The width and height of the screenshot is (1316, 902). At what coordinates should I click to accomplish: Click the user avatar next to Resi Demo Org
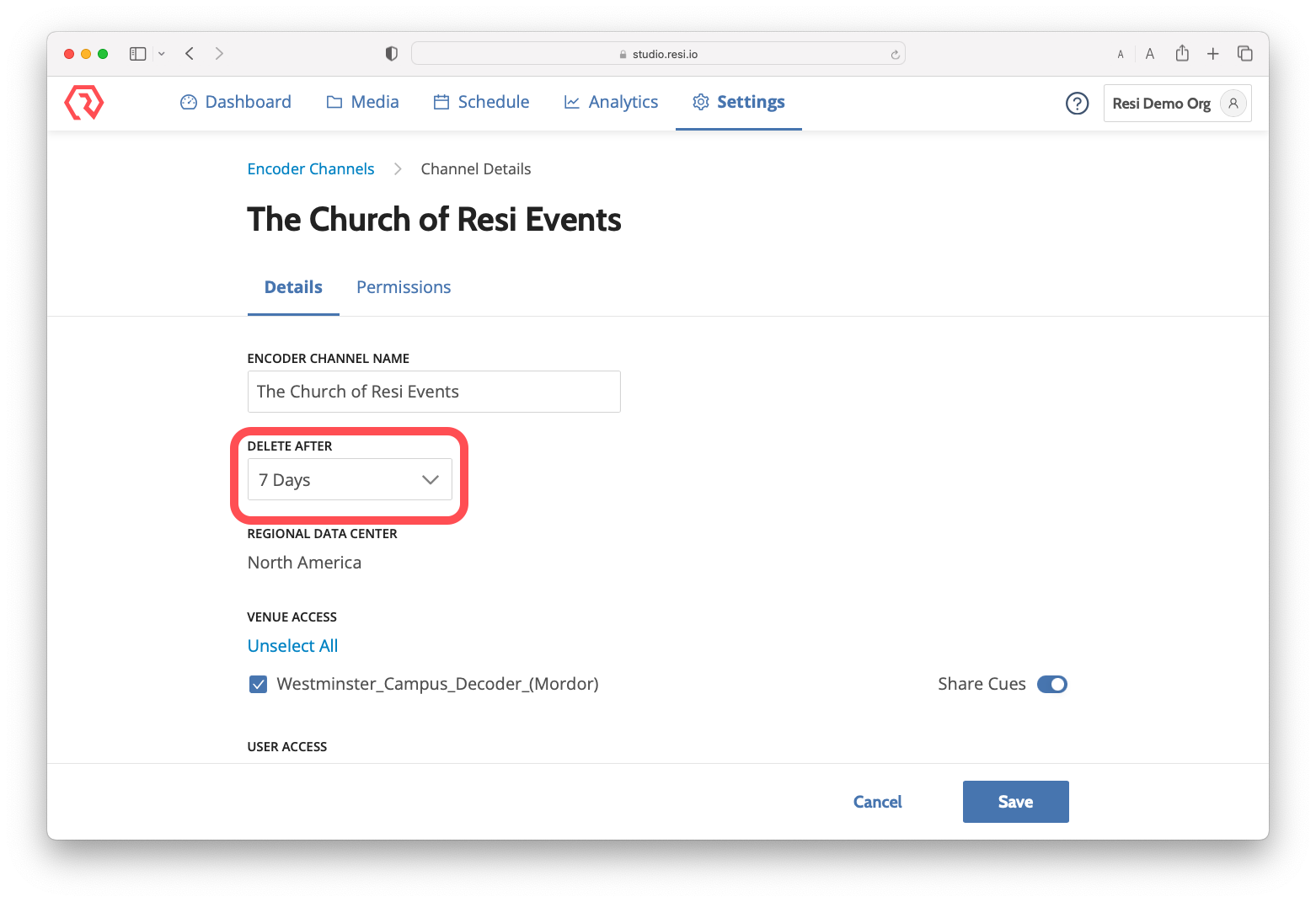click(x=1233, y=103)
